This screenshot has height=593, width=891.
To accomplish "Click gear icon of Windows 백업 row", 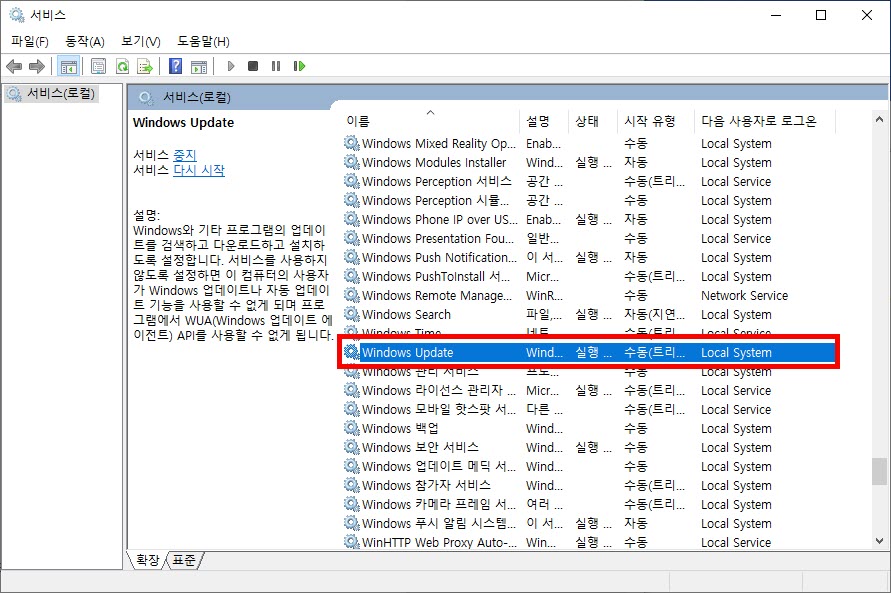I will (x=352, y=428).
